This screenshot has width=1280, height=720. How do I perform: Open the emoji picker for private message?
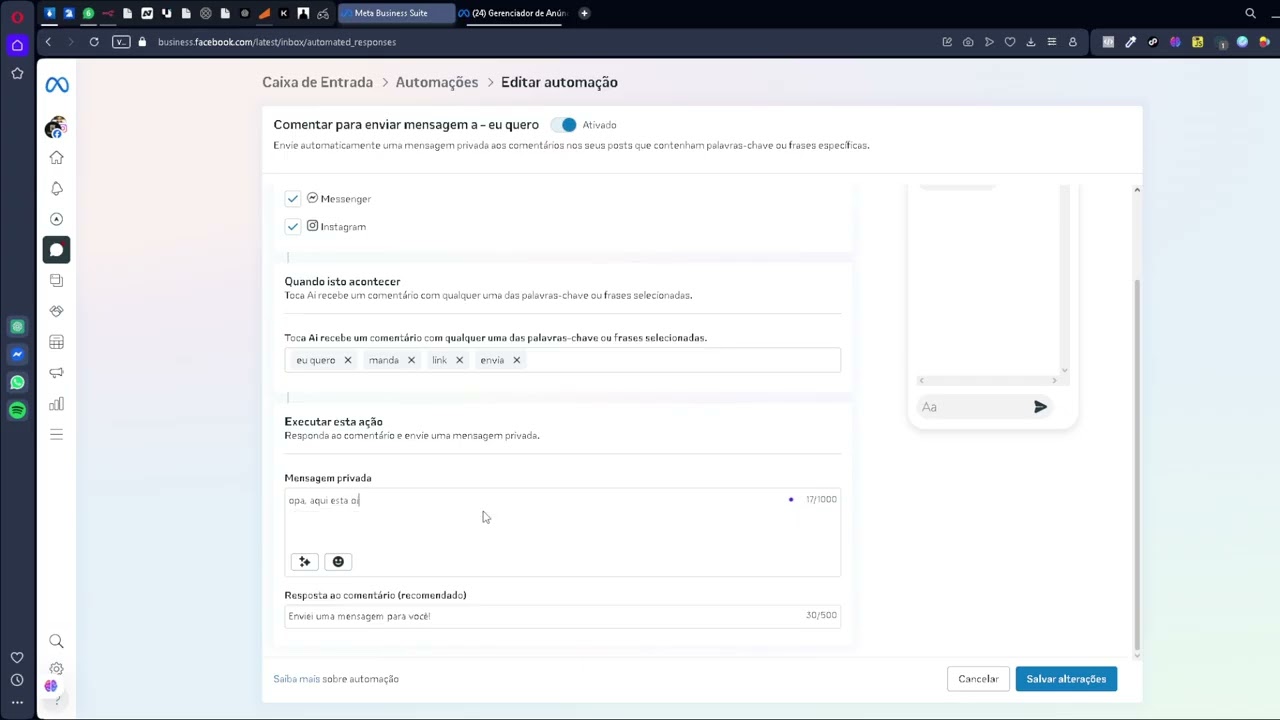(x=338, y=562)
